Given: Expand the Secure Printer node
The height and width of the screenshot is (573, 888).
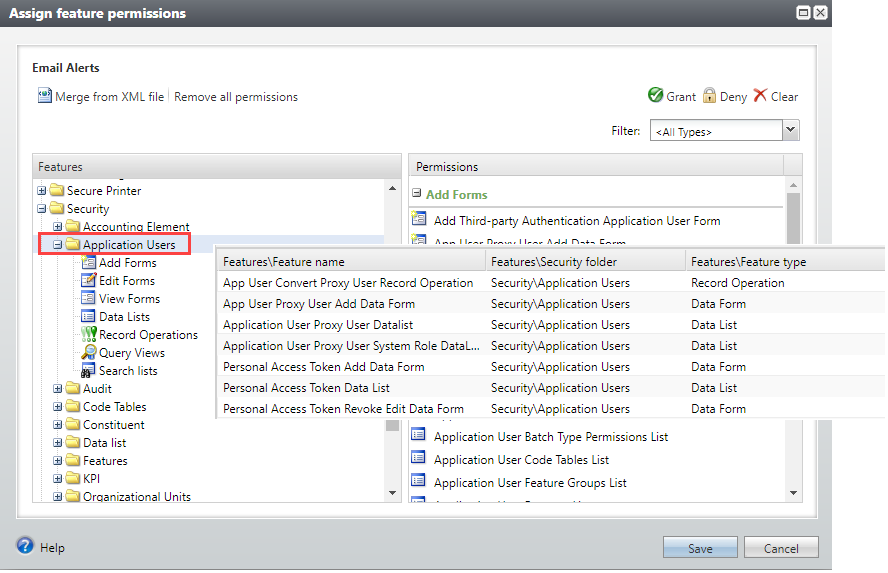Looking at the screenshot, I should 41,191.
